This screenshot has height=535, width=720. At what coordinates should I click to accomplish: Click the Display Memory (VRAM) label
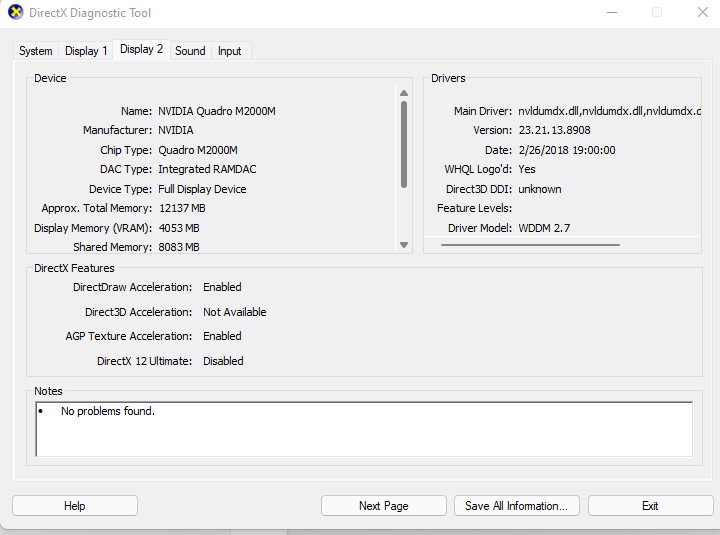(93, 228)
